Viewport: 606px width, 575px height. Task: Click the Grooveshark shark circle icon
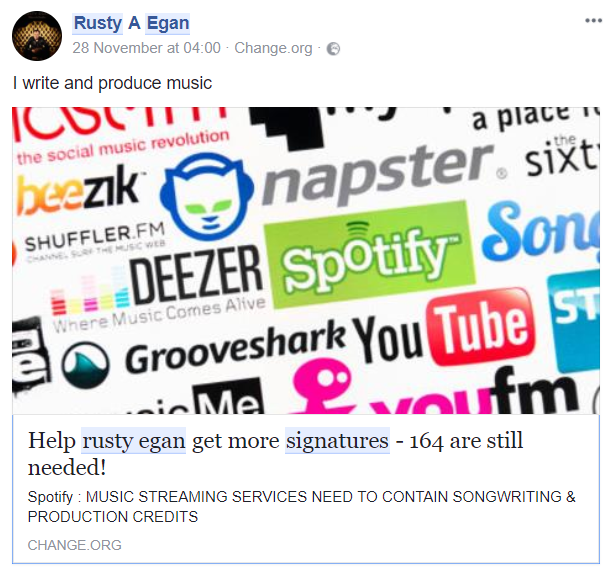pyautogui.click(x=86, y=365)
